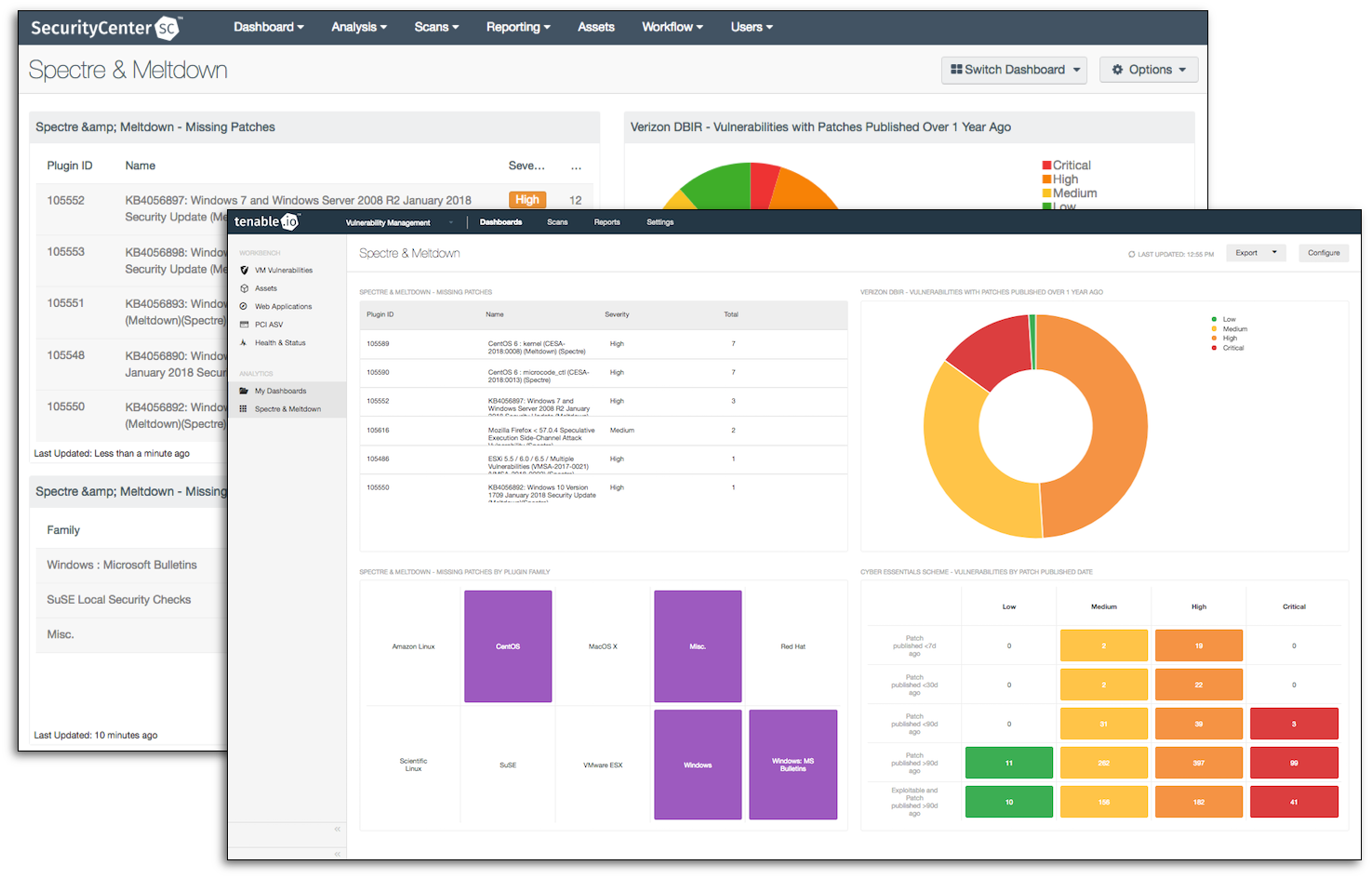Click the red Critical 99 matrix cell
Screen dimensions: 1372x878
pyautogui.click(x=1294, y=763)
